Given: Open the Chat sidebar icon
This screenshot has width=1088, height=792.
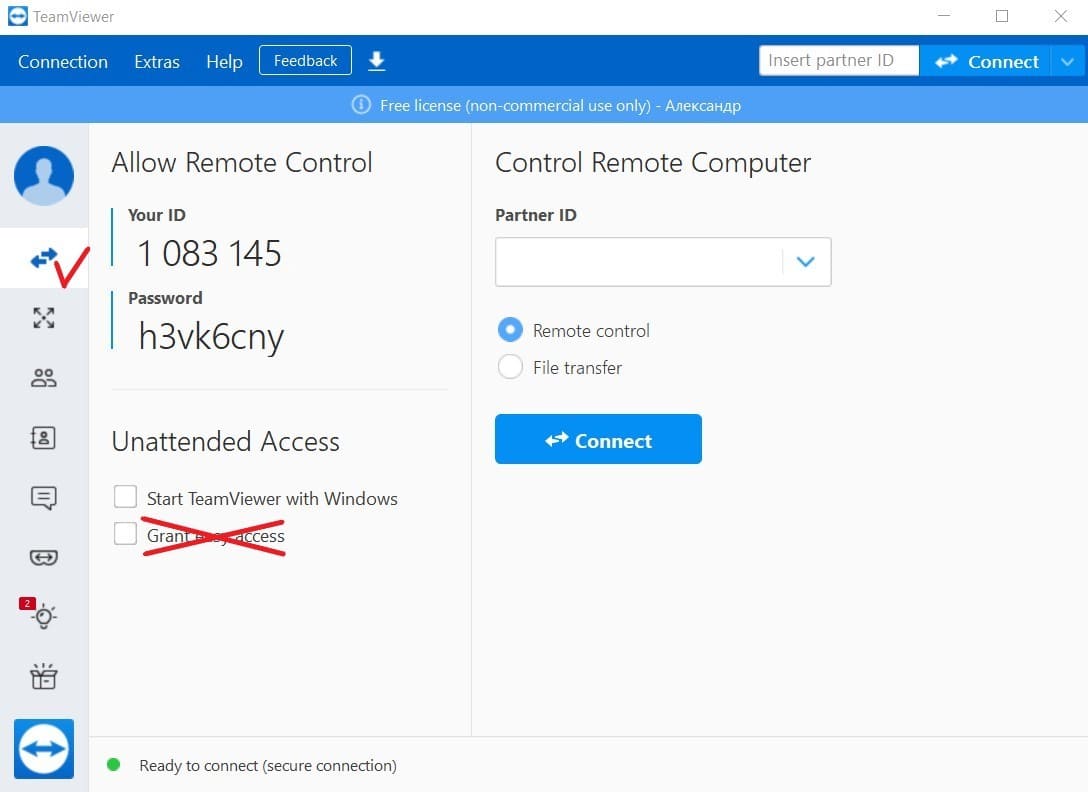Looking at the screenshot, I should coord(44,498).
